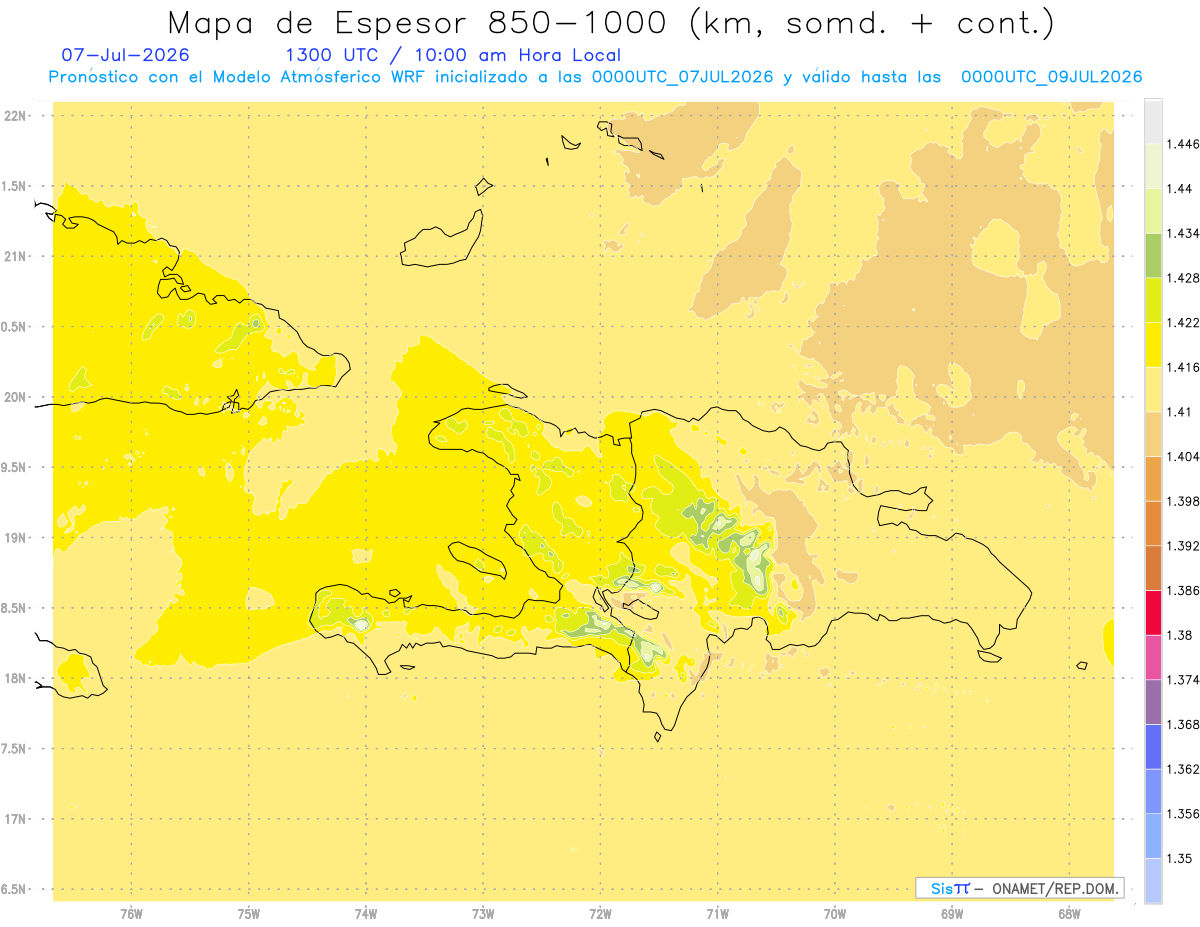This screenshot has height=927, width=1200.
Task: Click the "1.434" colorbar value
Action: click(1182, 233)
